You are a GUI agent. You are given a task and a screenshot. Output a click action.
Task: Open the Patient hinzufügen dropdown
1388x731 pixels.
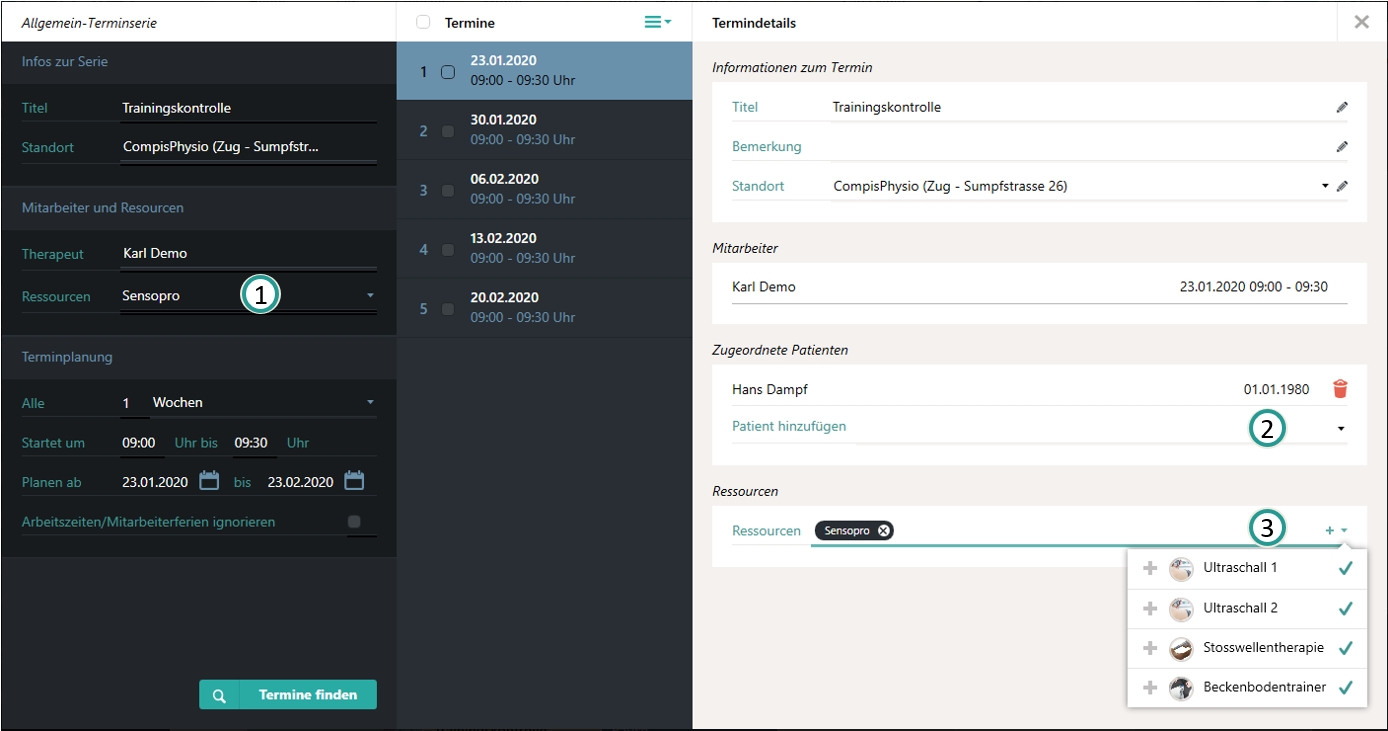pos(1341,428)
